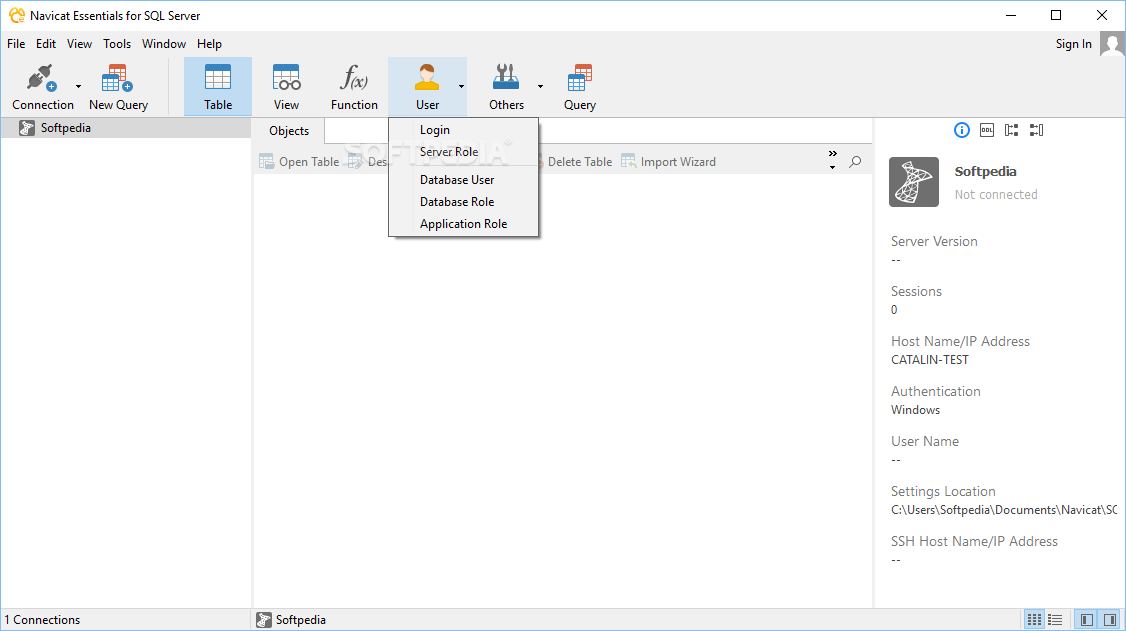Select the Softpedia connection in the tree
Image resolution: width=1126 pixels, height=631 pixels.
[x=126, y=128]
